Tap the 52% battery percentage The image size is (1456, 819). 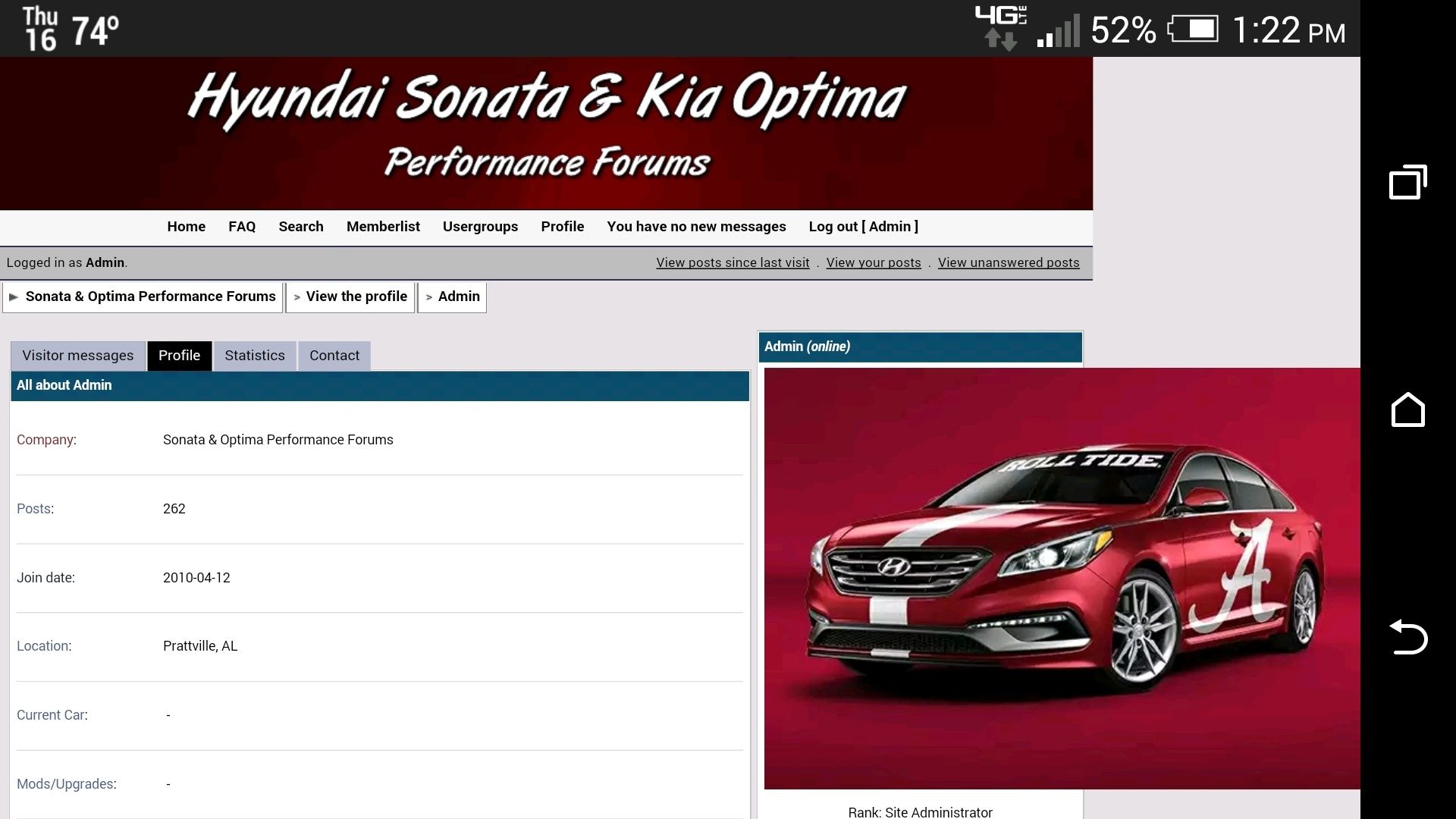pos(1123,30)
